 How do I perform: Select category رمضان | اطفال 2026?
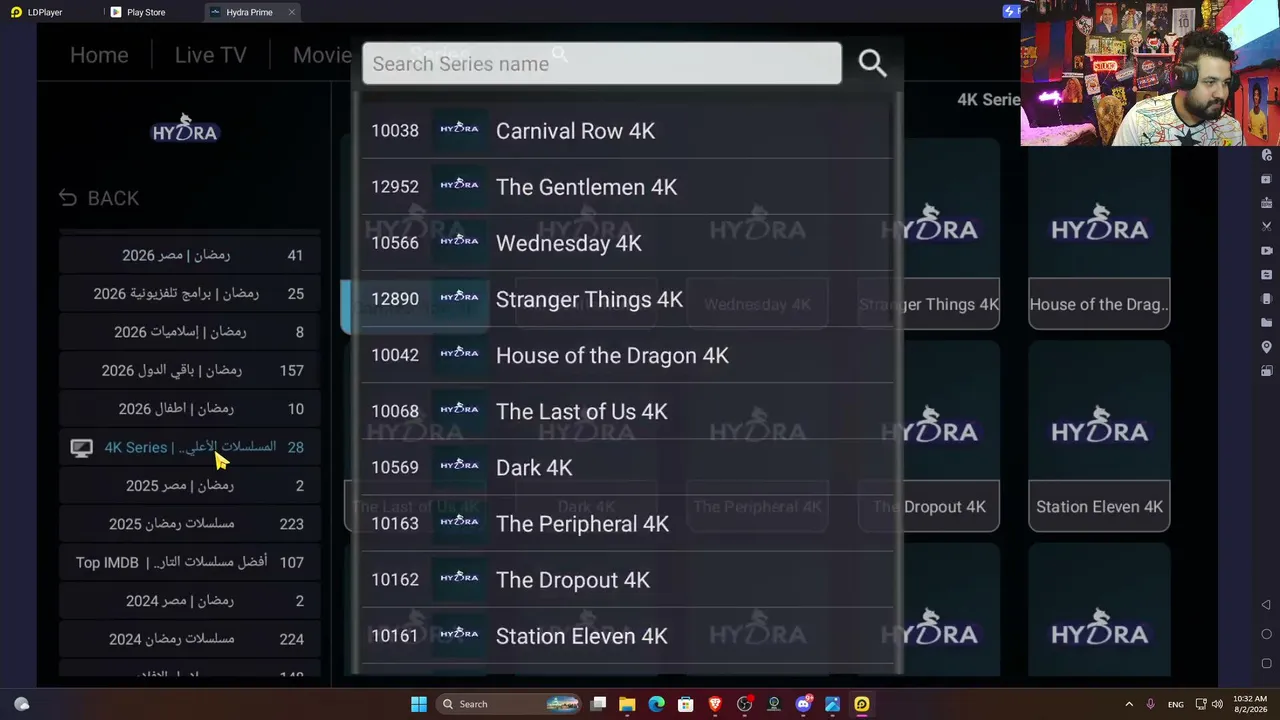point(190,409)
